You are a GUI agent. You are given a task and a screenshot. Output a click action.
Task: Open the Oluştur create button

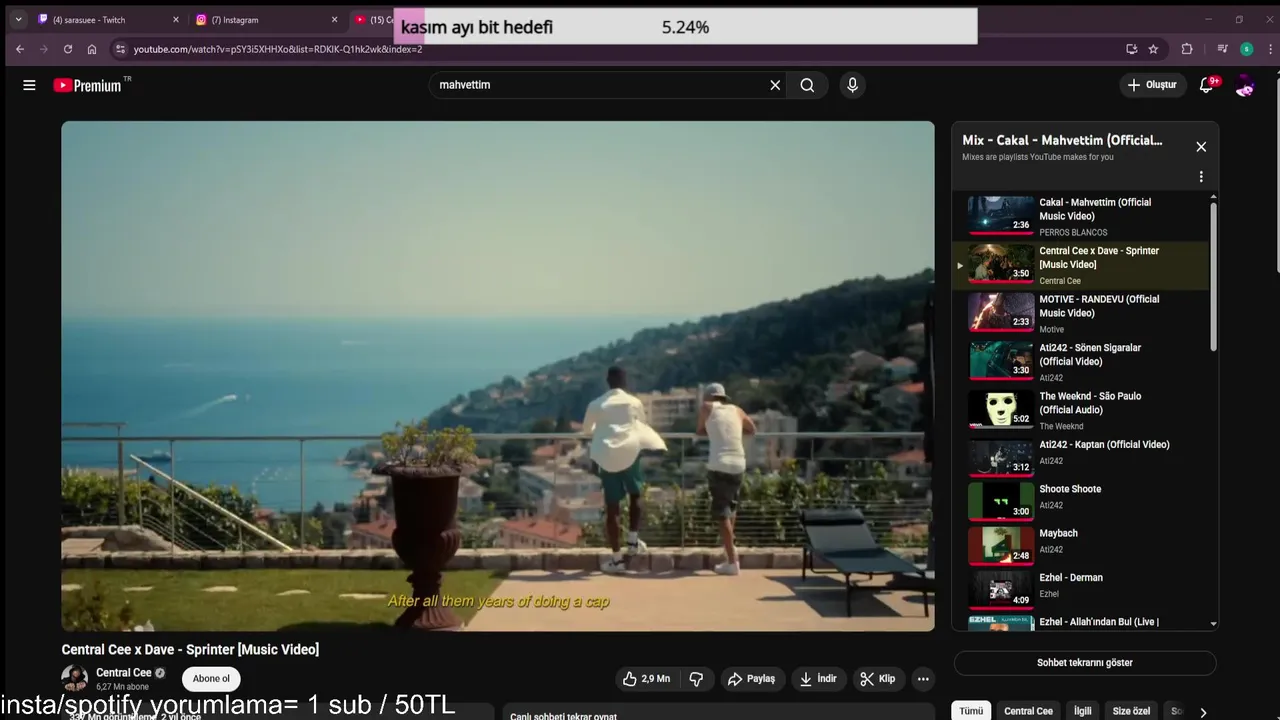point(1152,85)
